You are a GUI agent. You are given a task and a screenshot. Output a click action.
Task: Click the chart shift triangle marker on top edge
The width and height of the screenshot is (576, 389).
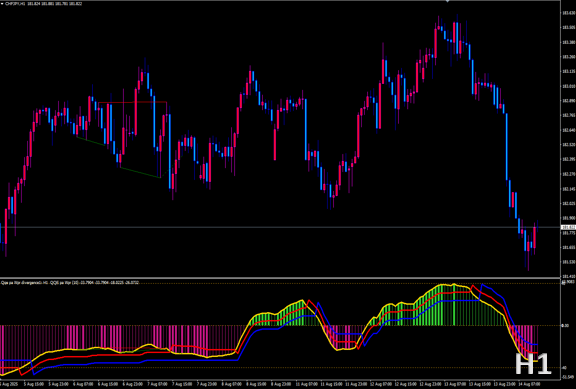click(447, 1)
